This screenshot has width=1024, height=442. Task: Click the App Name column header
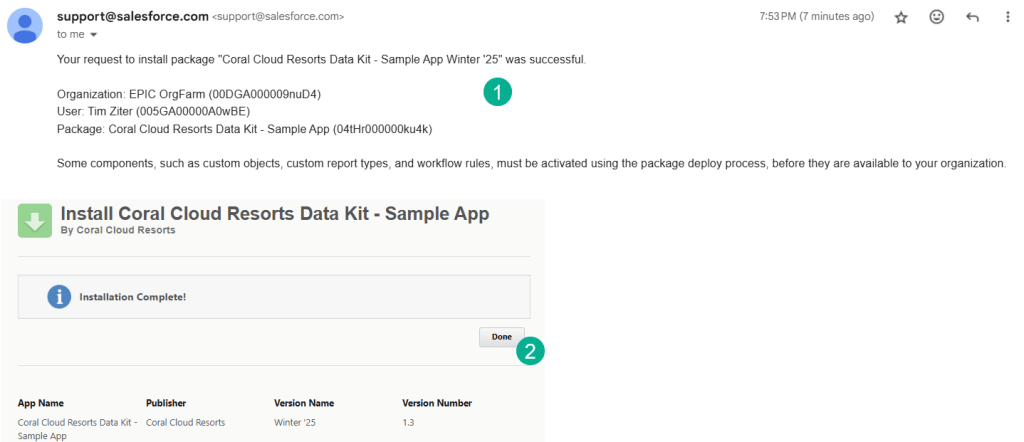[x=43, y=403]
